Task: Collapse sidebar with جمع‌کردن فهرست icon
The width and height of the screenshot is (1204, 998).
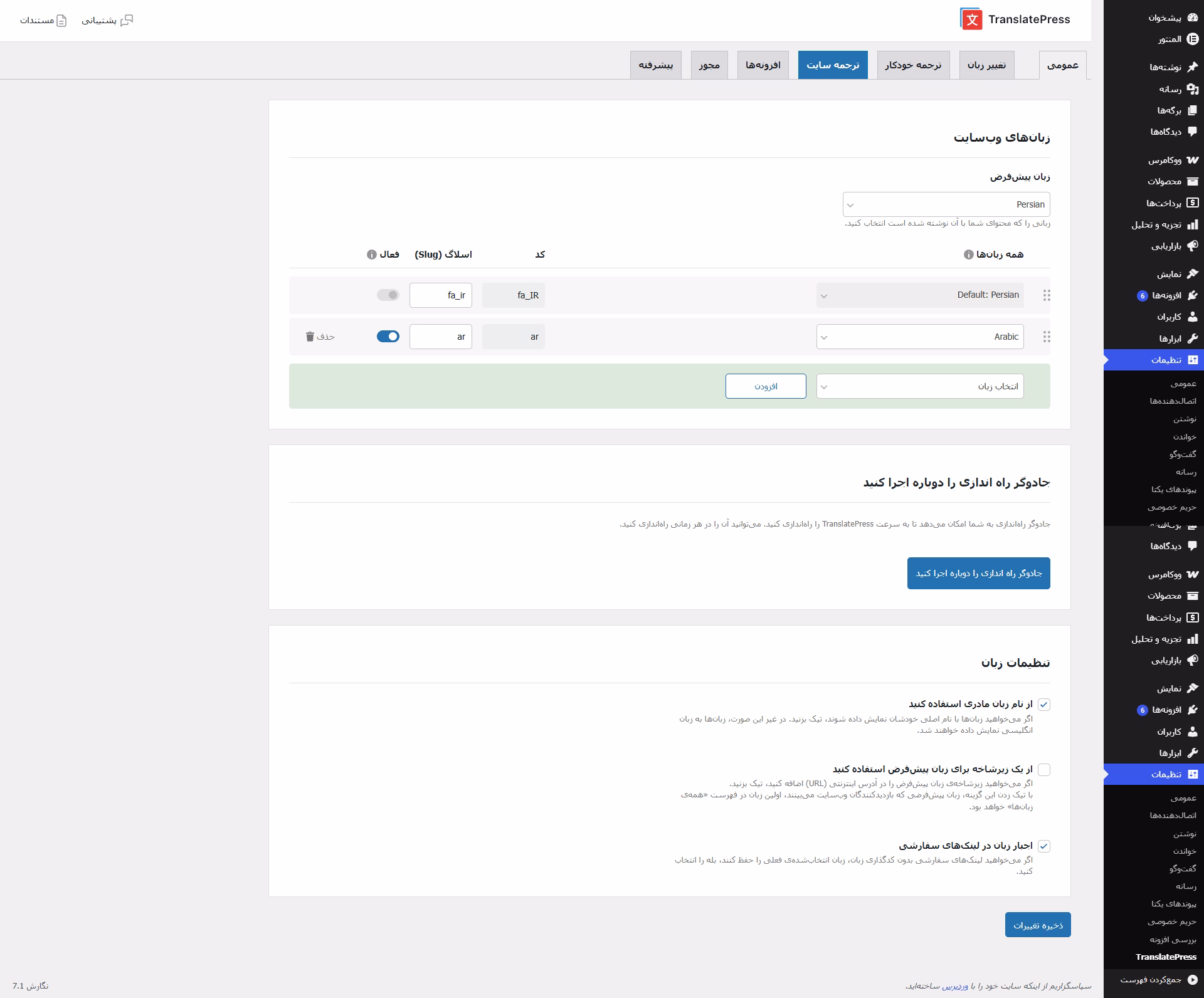Action: (x=1192, y=979)
